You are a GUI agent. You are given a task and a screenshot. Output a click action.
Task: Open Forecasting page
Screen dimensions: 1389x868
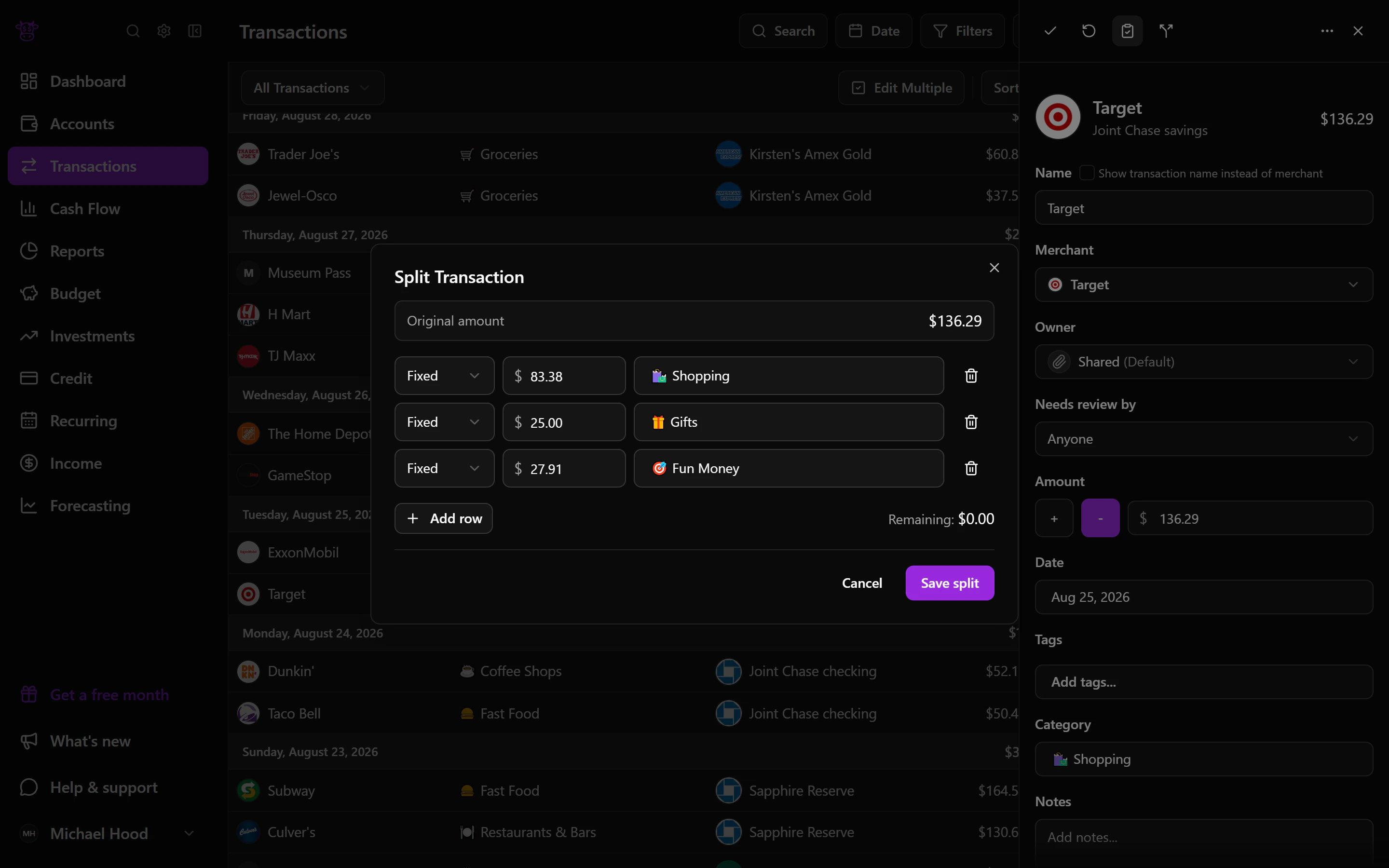[x=108, y=506]
